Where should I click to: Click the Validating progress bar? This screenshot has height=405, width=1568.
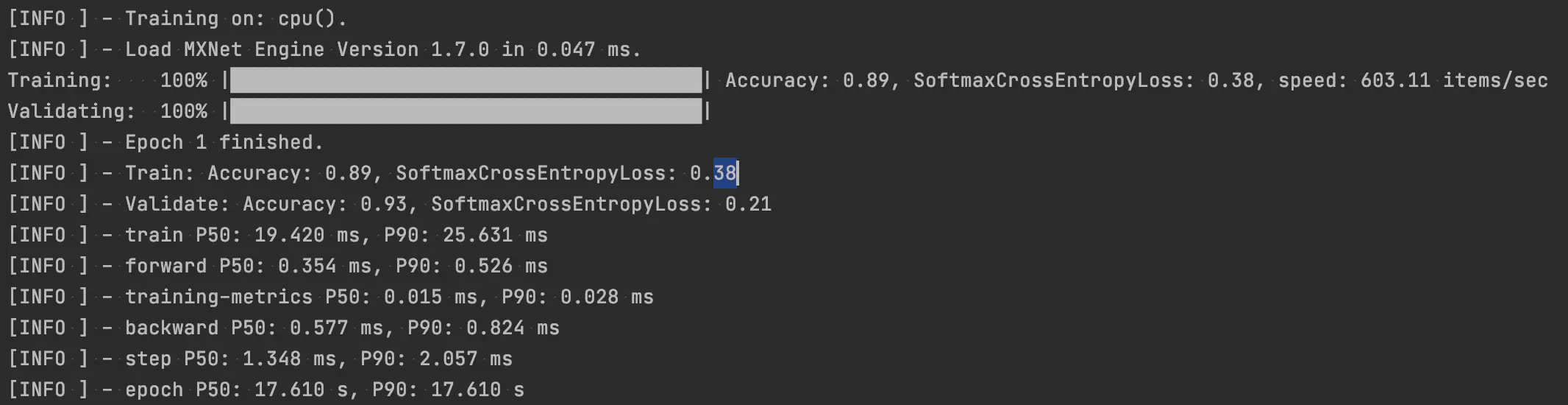pos(466,111)
